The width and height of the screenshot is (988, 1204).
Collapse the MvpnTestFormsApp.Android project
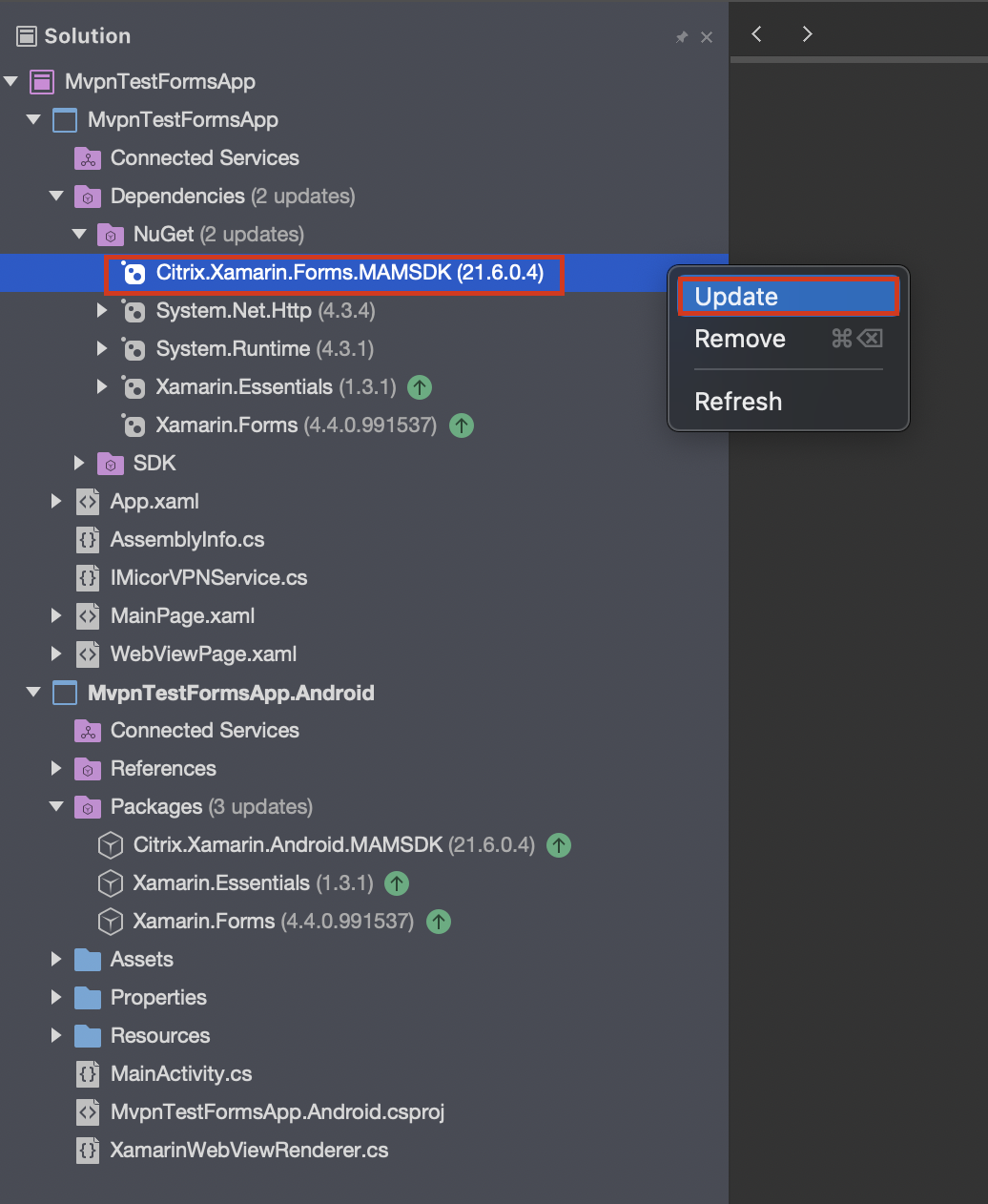click(x=34, y=693)
